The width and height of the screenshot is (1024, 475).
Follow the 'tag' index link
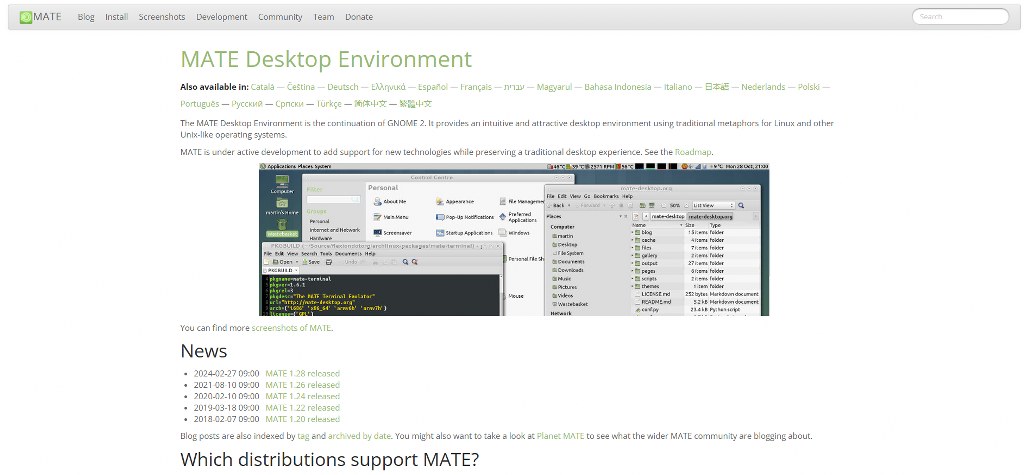(x=303, y=436)
